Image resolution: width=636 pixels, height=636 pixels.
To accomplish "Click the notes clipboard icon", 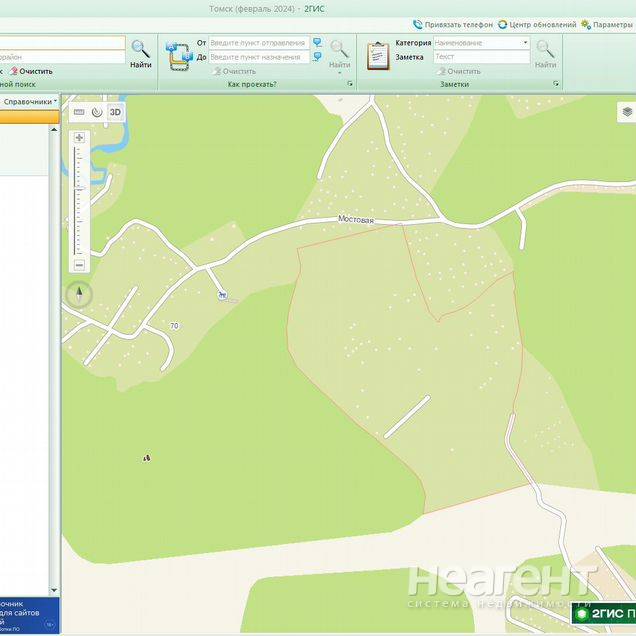I will point(378,55).
